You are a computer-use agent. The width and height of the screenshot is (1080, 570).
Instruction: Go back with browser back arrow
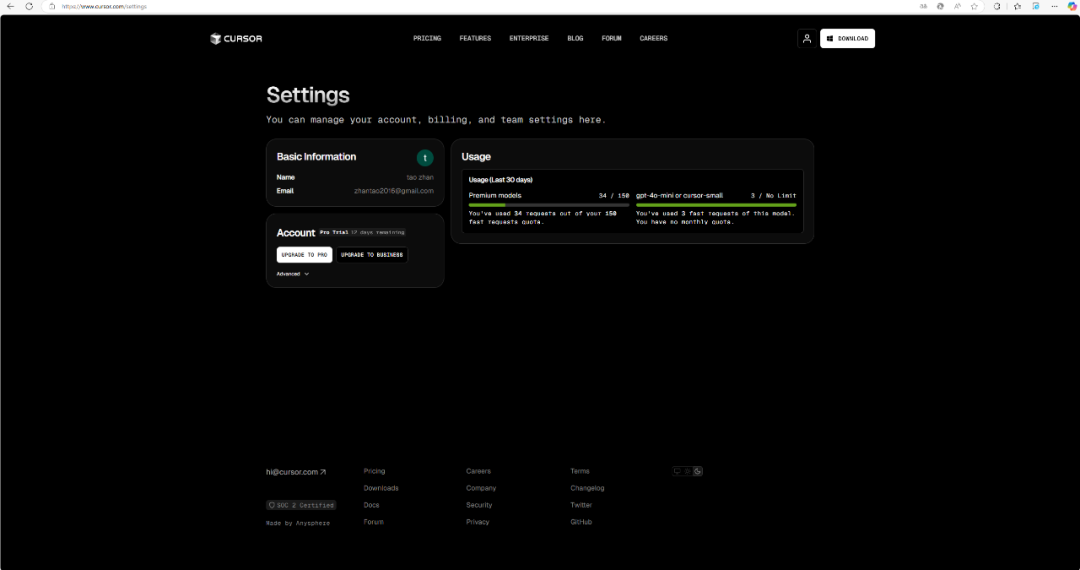10,6
